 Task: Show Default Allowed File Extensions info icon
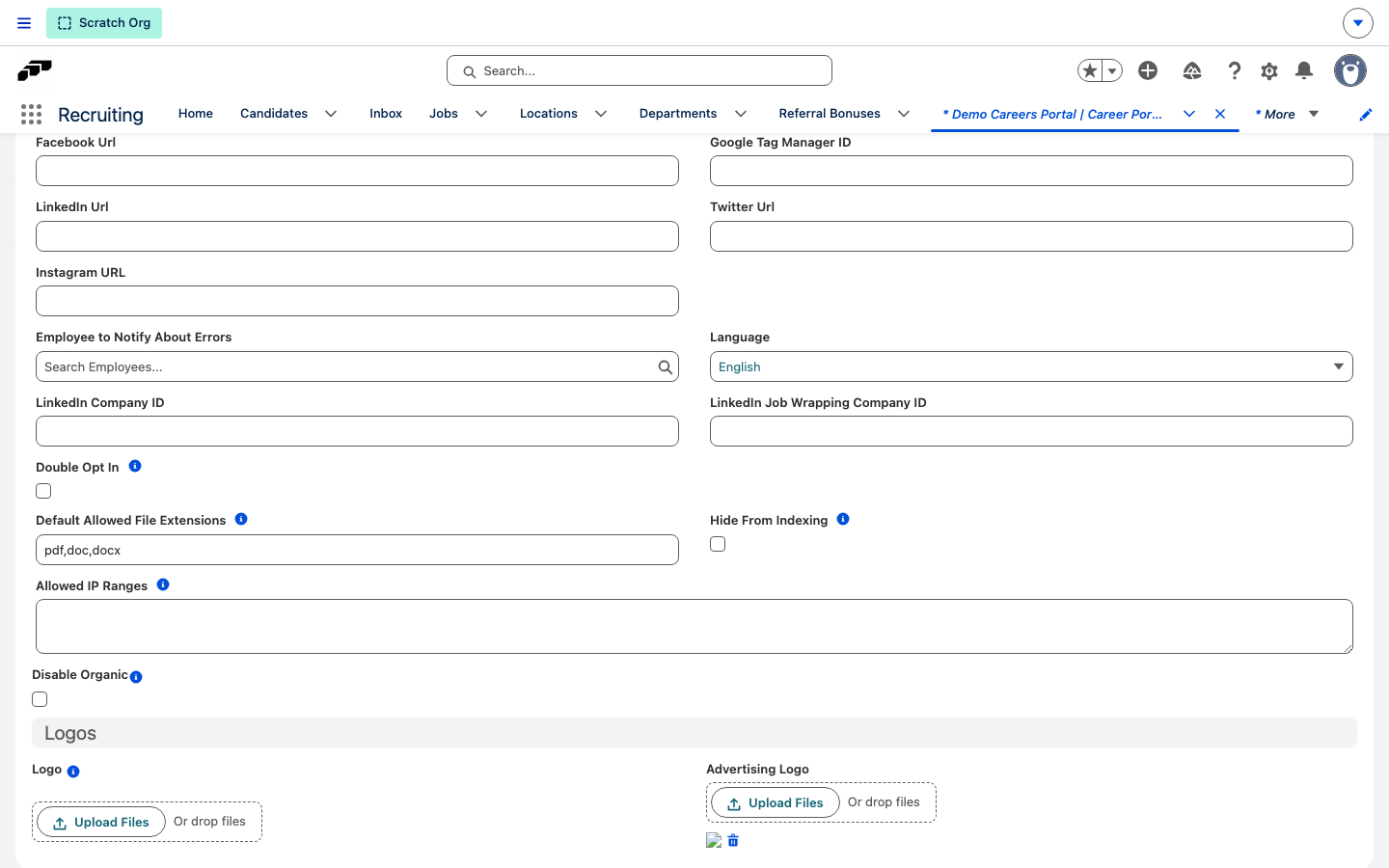(x=241, y=519)
